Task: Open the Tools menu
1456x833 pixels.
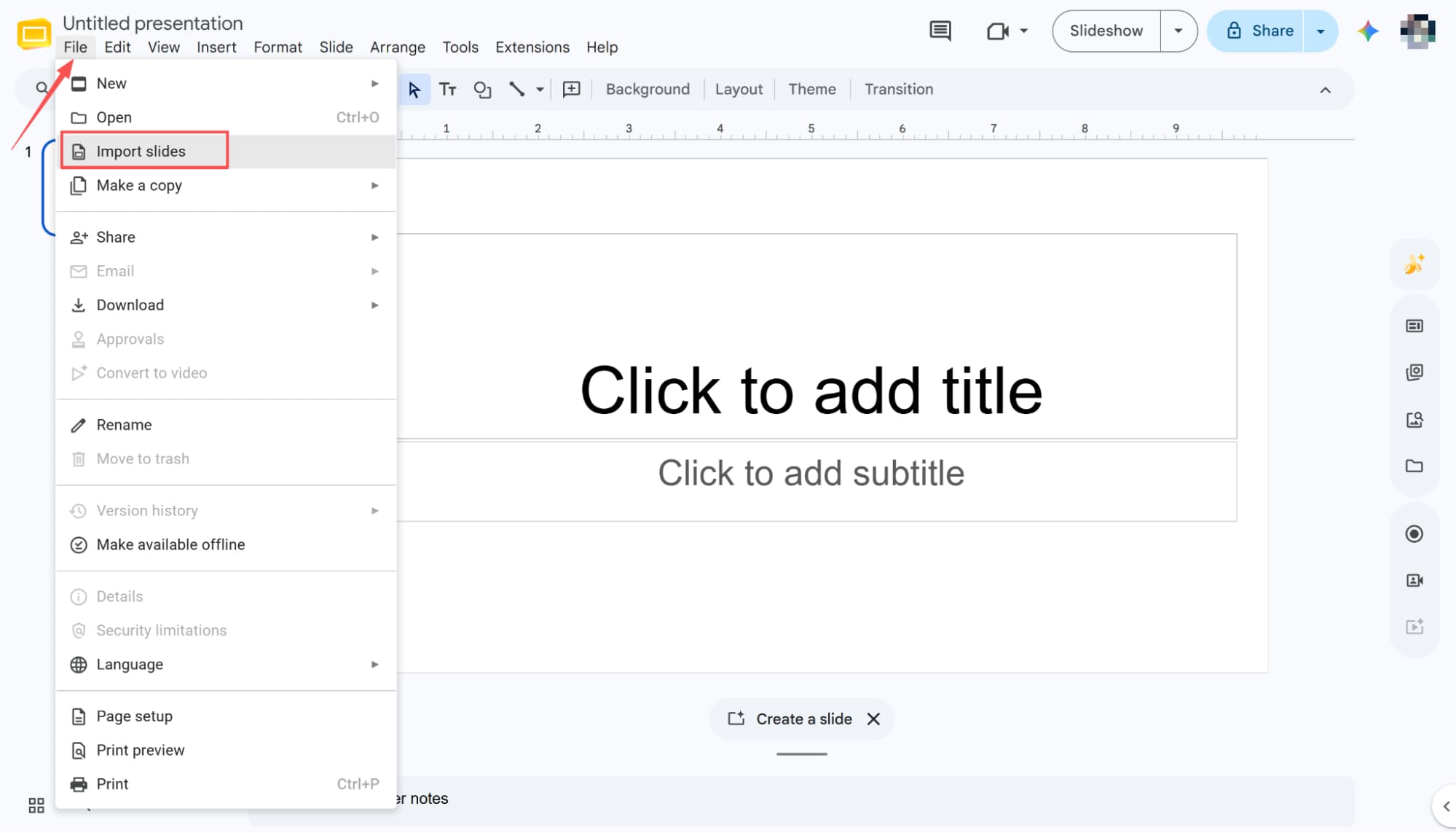Action: point(460,47)
